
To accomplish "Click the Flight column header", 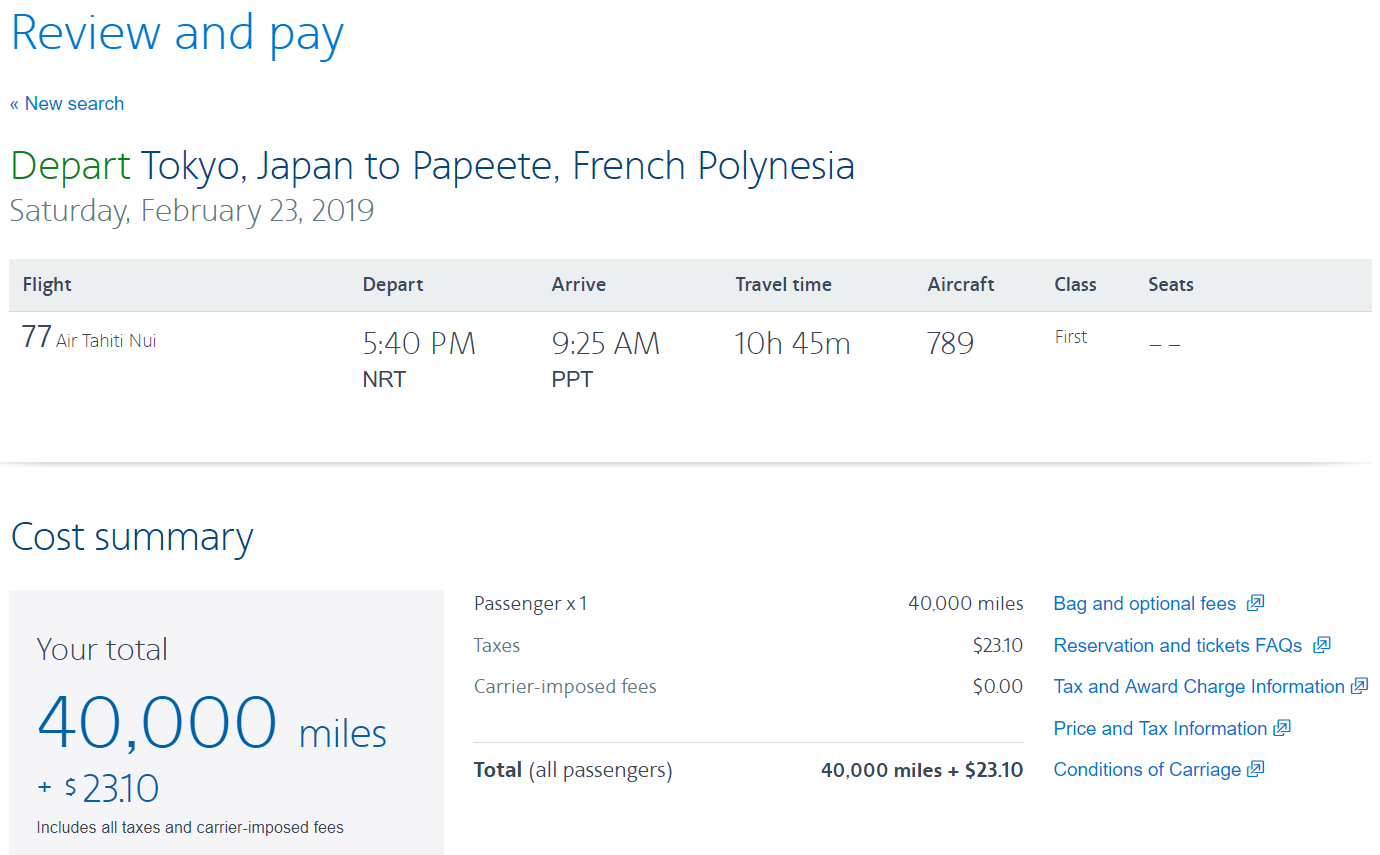I will 47,285.
